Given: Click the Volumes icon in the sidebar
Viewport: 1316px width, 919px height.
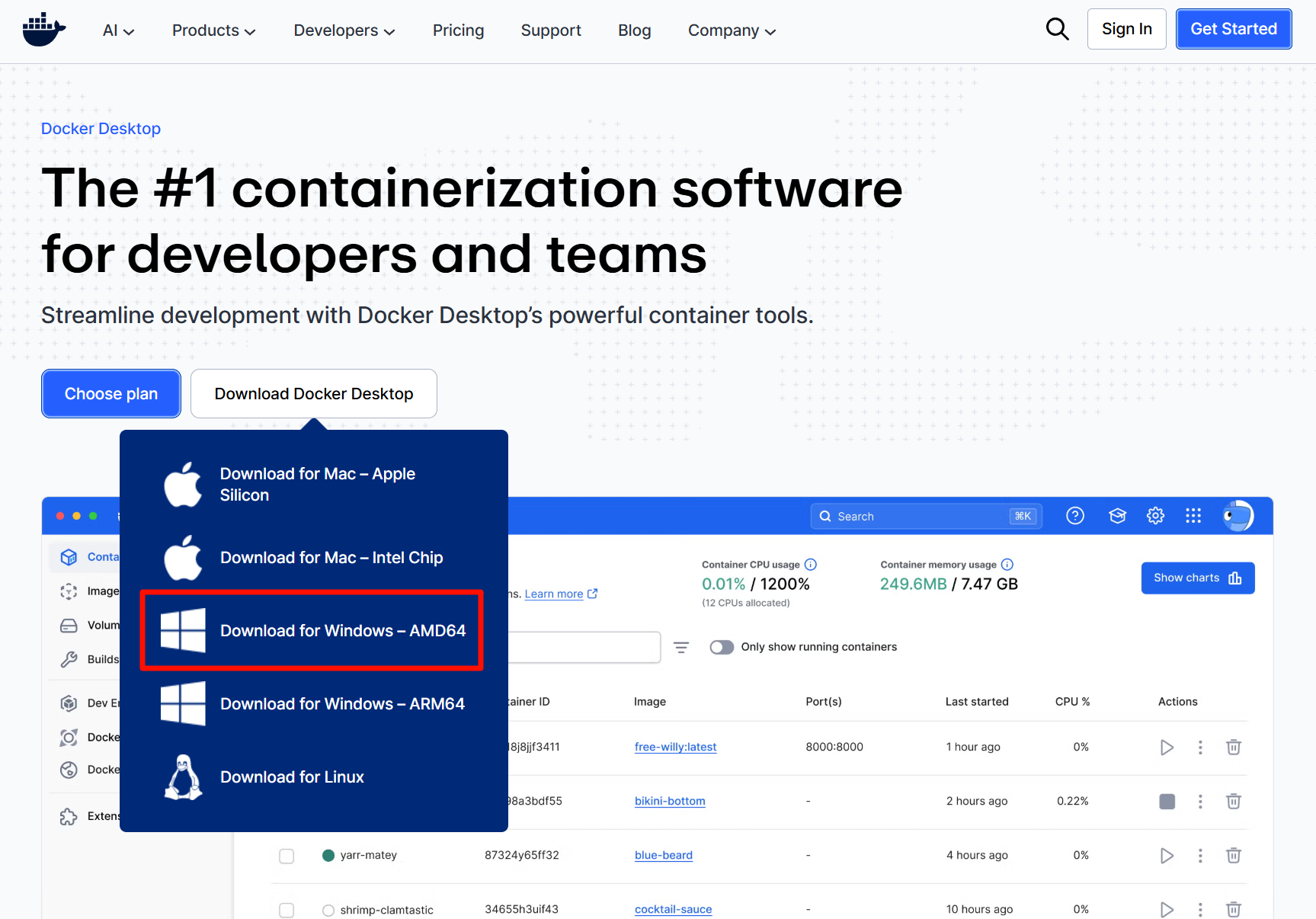Looking at the screenshot, I should [69, 625].
